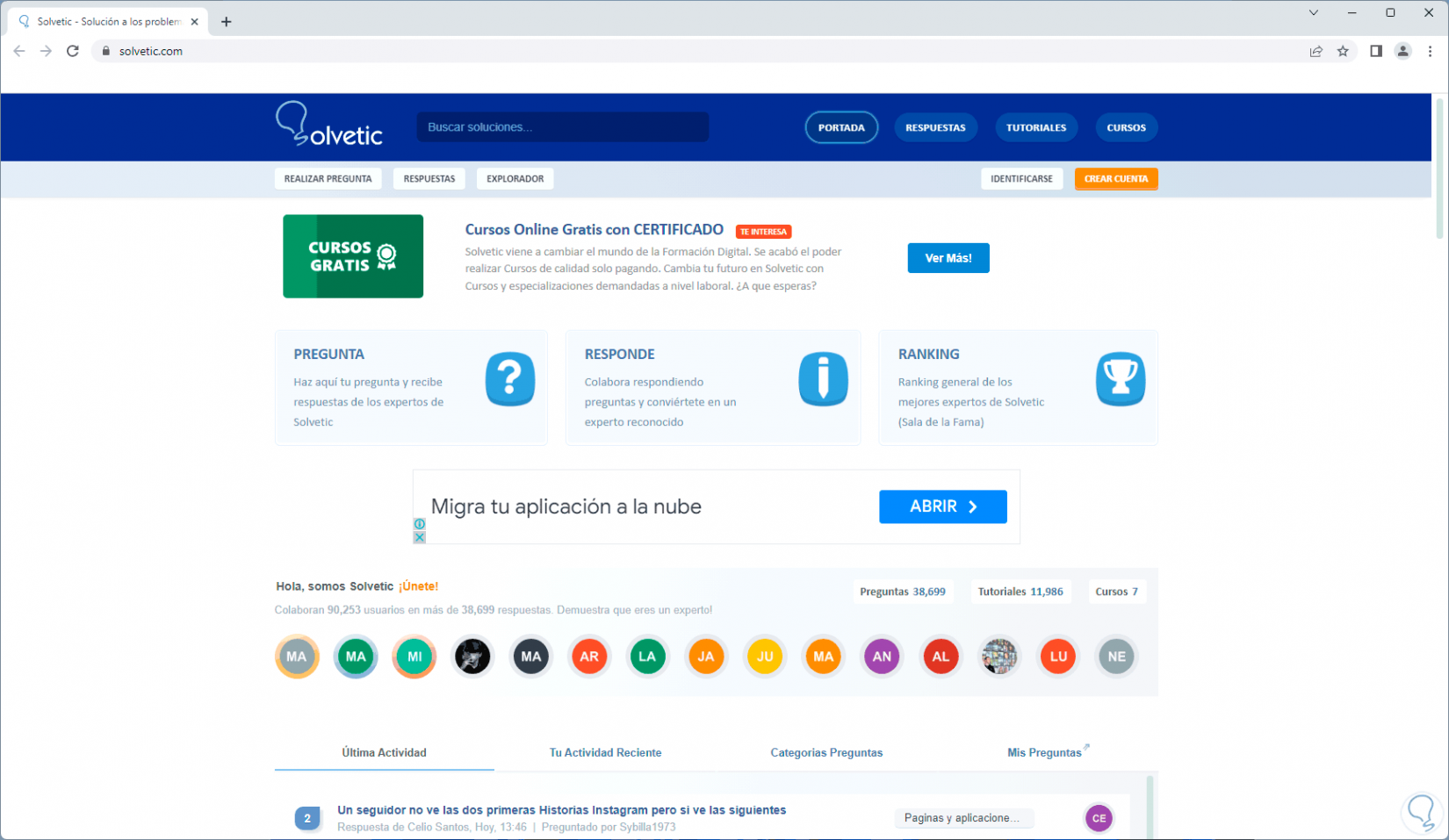The height and width of the screenshot is (840, 1449).
Task: Switch to 'Categorias Preguntas' tab
Action: (x=826, y=752)
